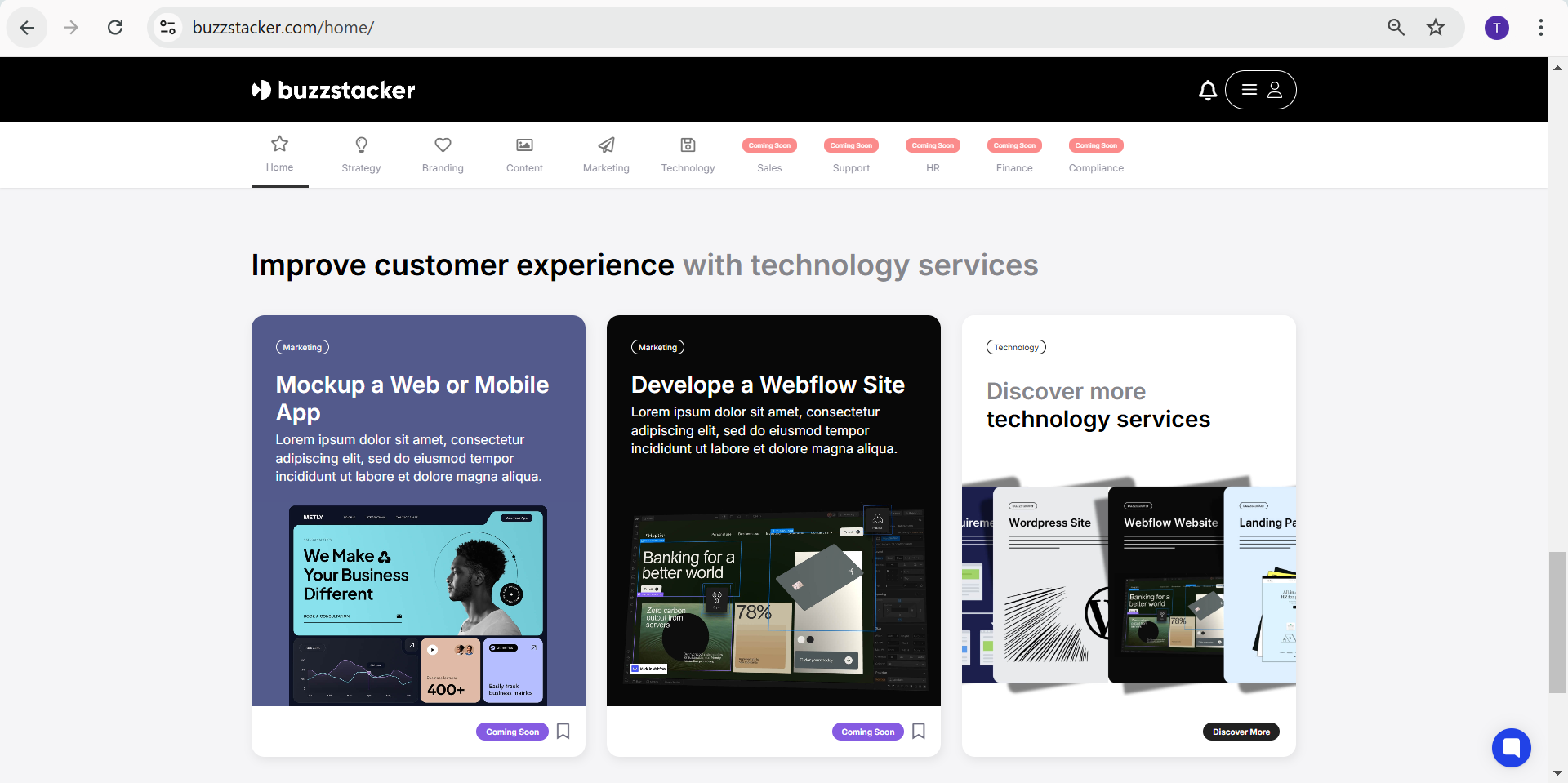
Task: Open the Branding category
Action: click(x=443, y=155)
